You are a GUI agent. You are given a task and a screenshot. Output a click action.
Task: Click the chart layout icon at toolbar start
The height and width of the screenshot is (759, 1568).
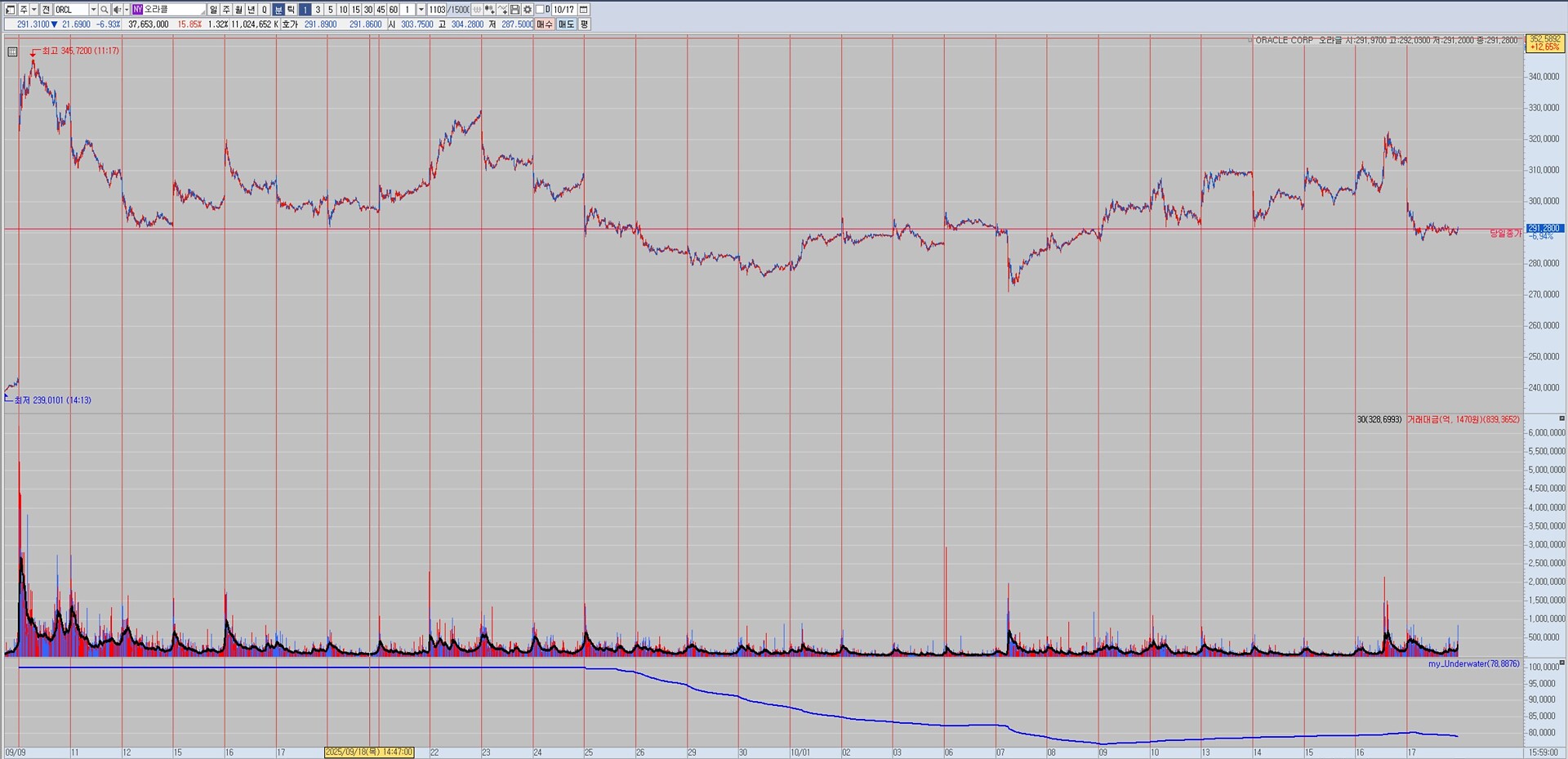[x=11, y=10]
